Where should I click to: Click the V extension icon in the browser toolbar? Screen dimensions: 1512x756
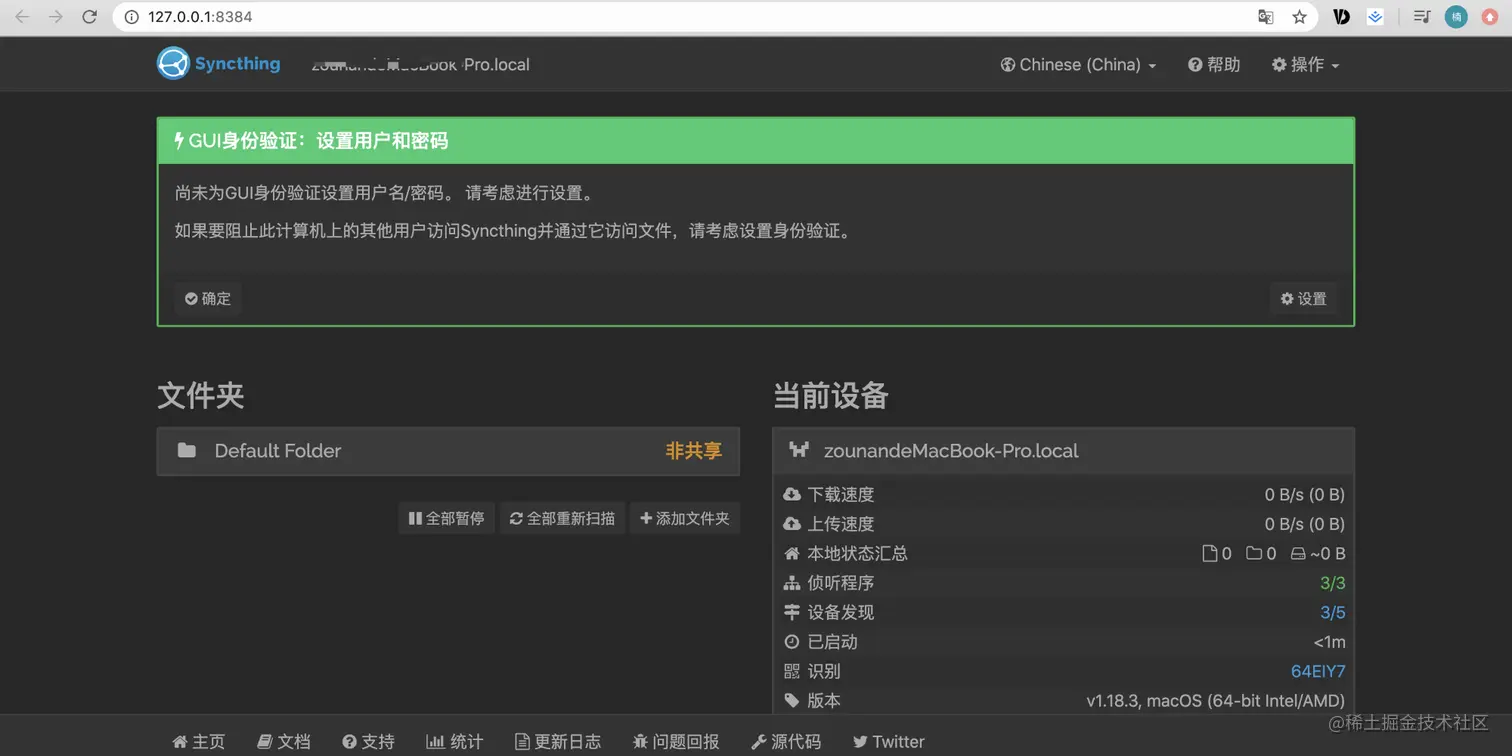[x=1342, y=17]
